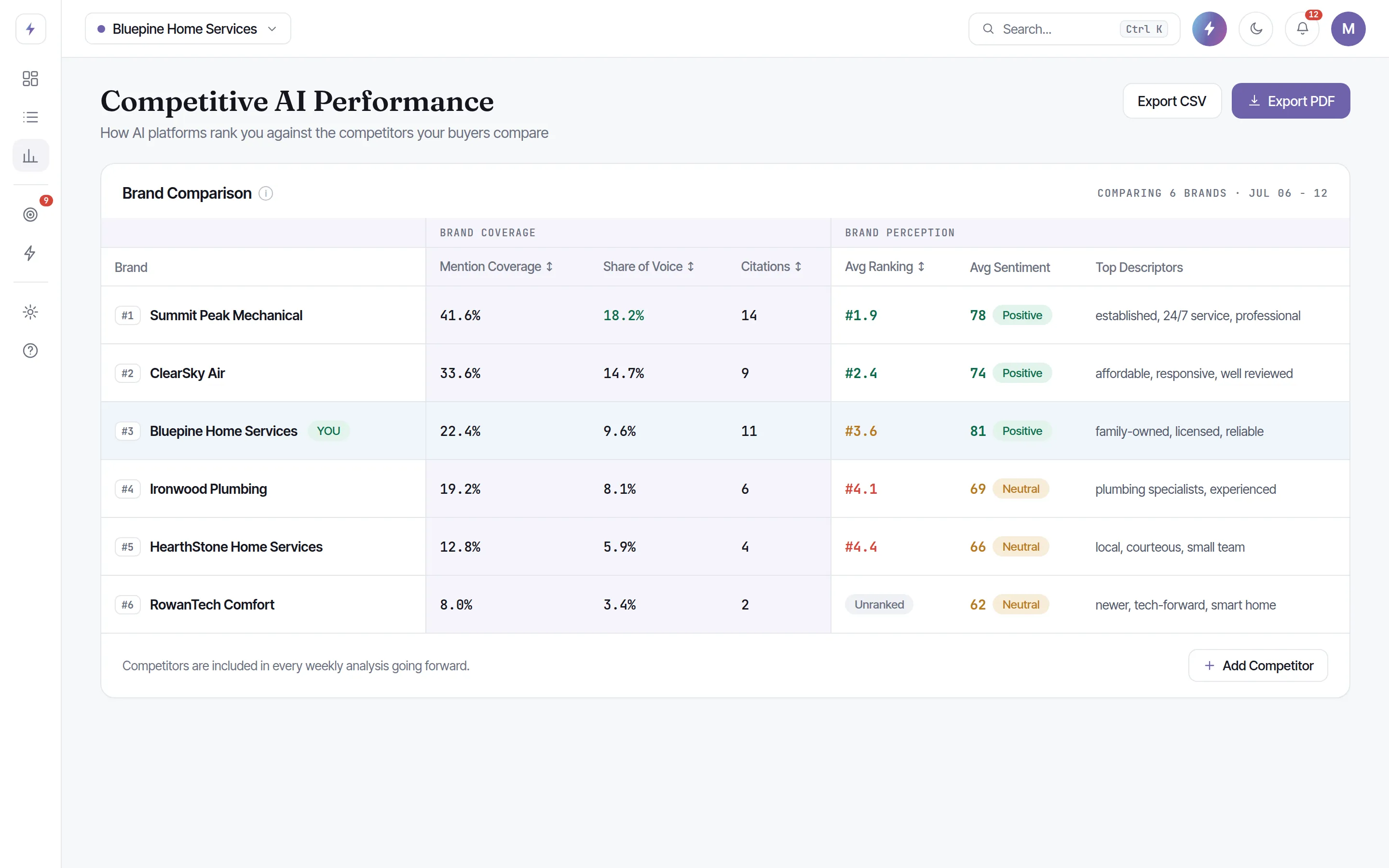Open the M user avatar menu
The image size is (1389, 868).
[1348, 29]
